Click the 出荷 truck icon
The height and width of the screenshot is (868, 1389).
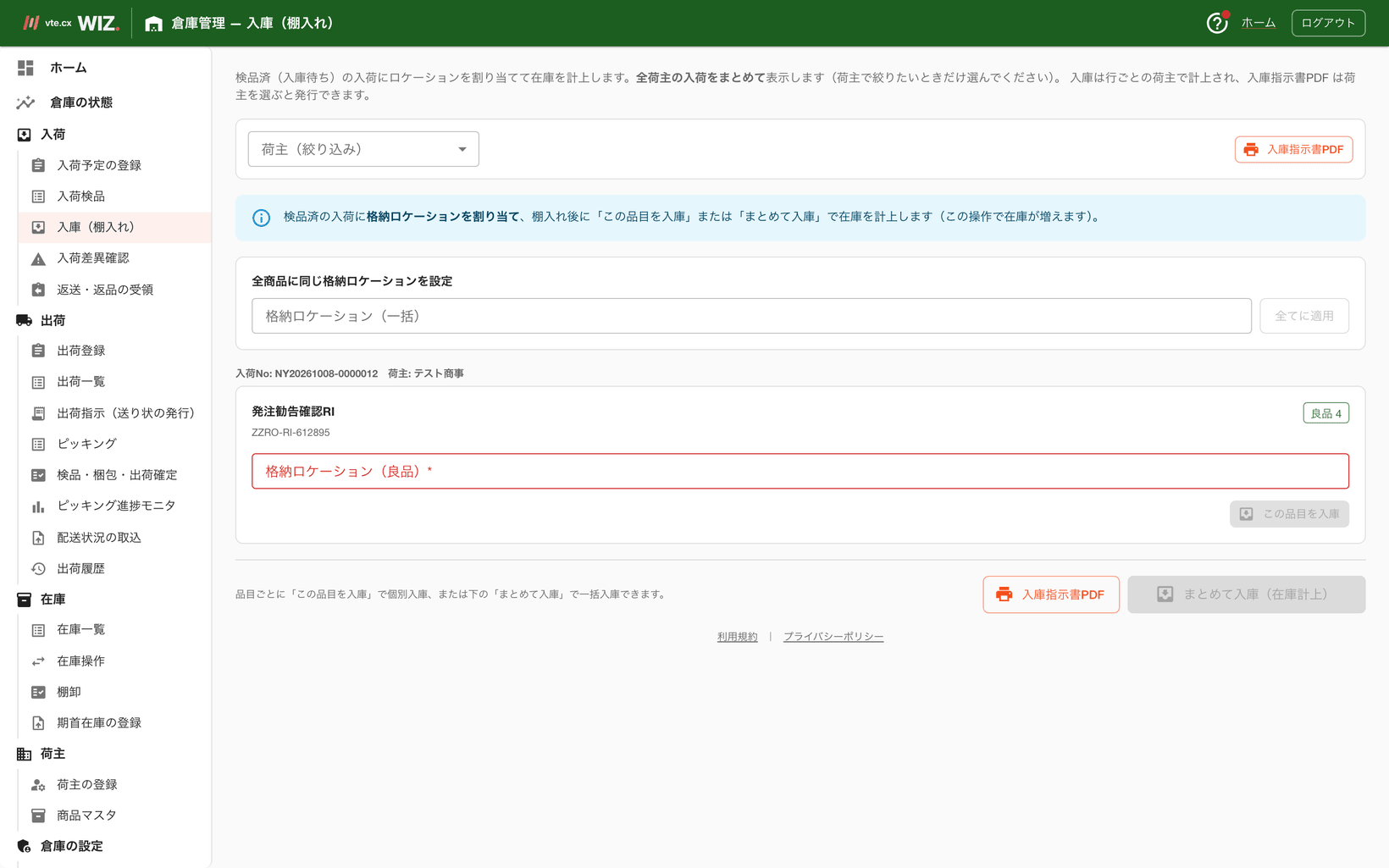click(24, 320)
